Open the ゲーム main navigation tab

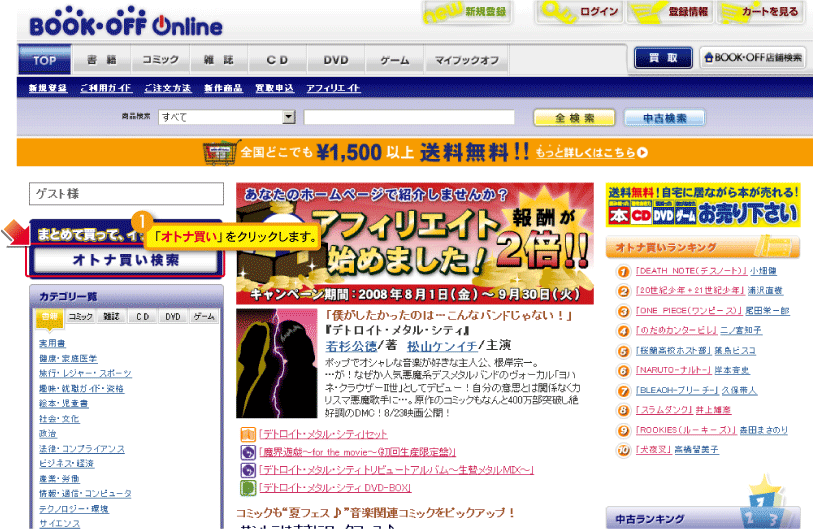(395, 60)
